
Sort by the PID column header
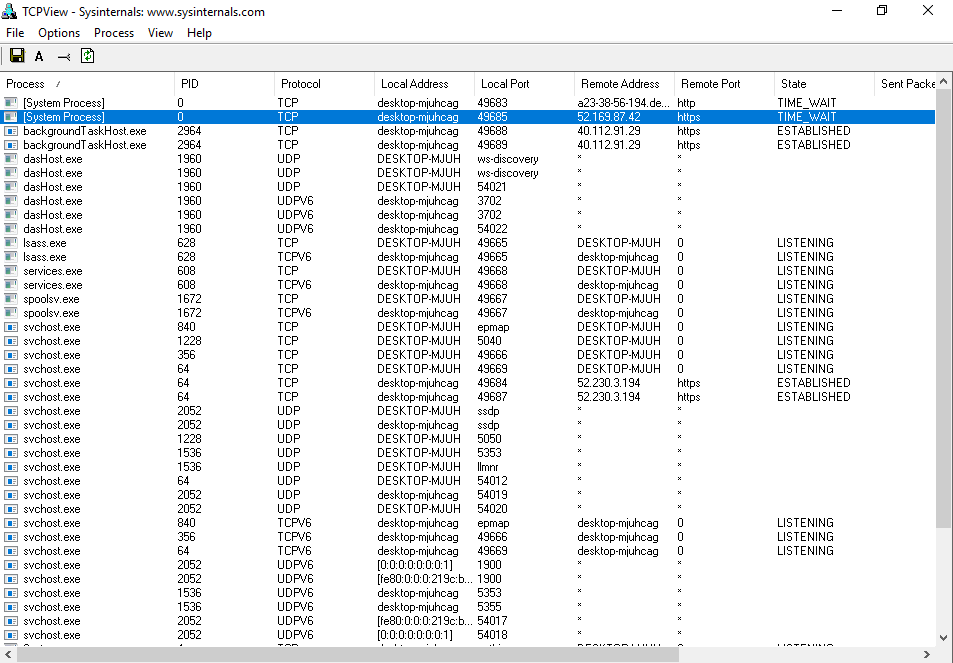click(224, 84)
